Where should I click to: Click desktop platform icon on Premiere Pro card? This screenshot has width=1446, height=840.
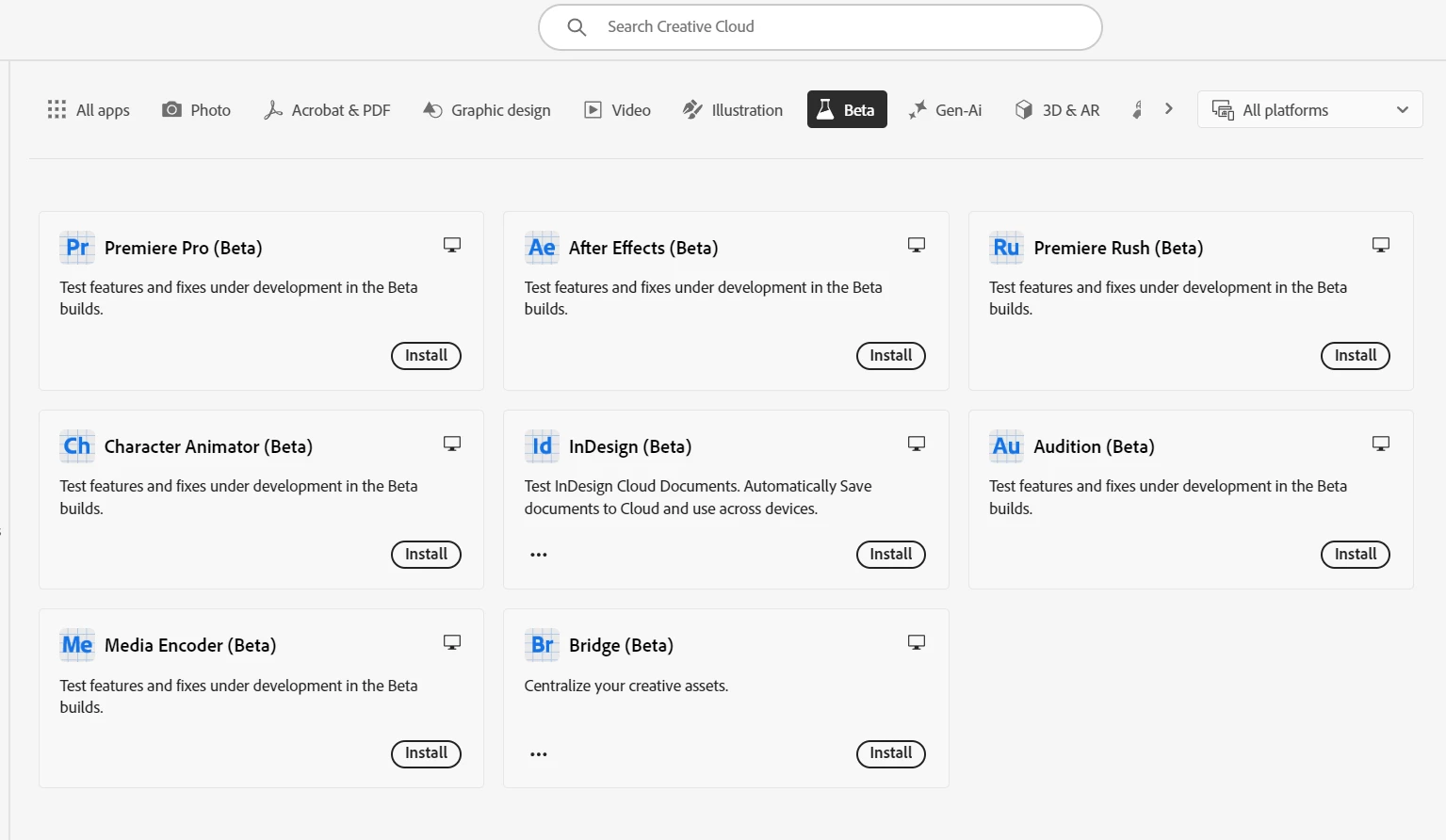[x=452, y=245]
